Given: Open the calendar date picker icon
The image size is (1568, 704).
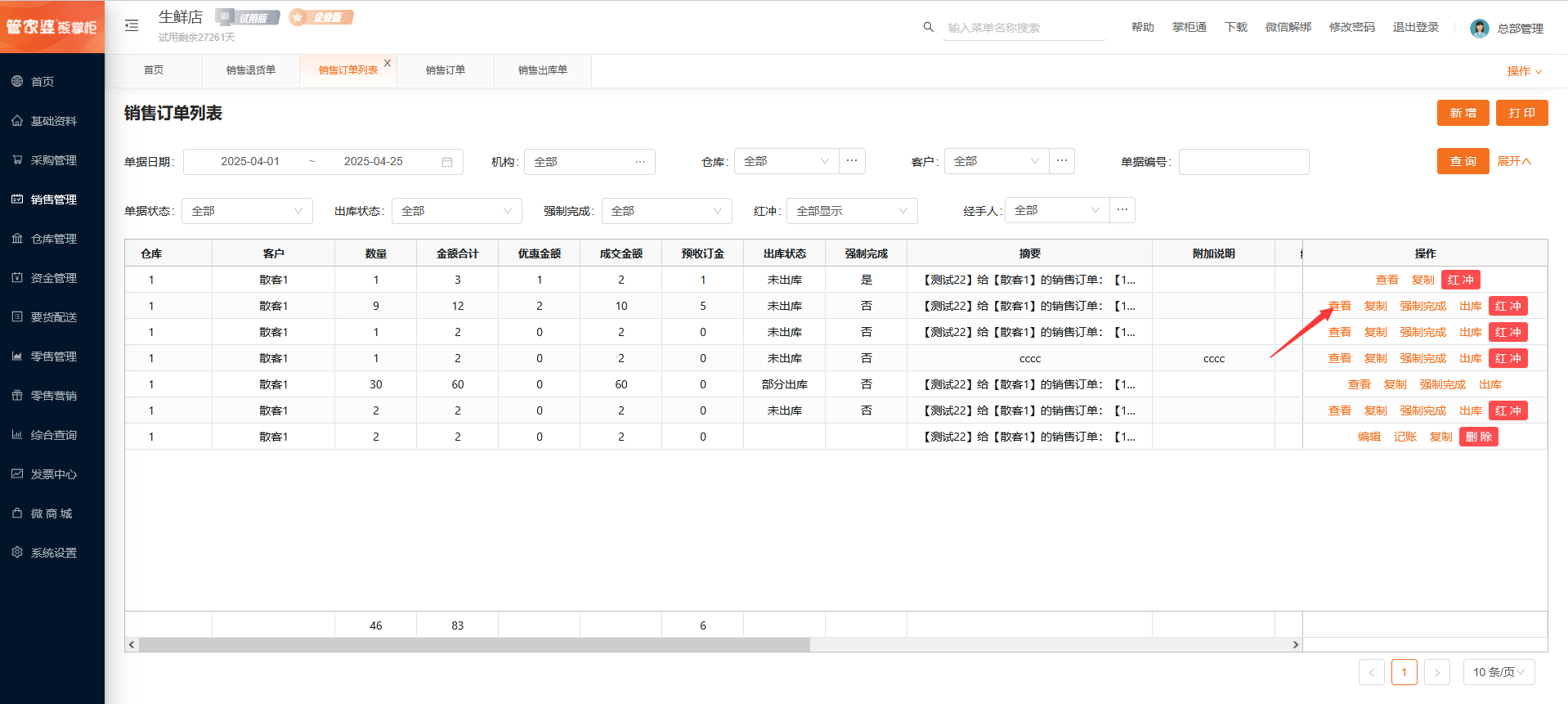Looking at the screenshot, I should pos(447,162).
